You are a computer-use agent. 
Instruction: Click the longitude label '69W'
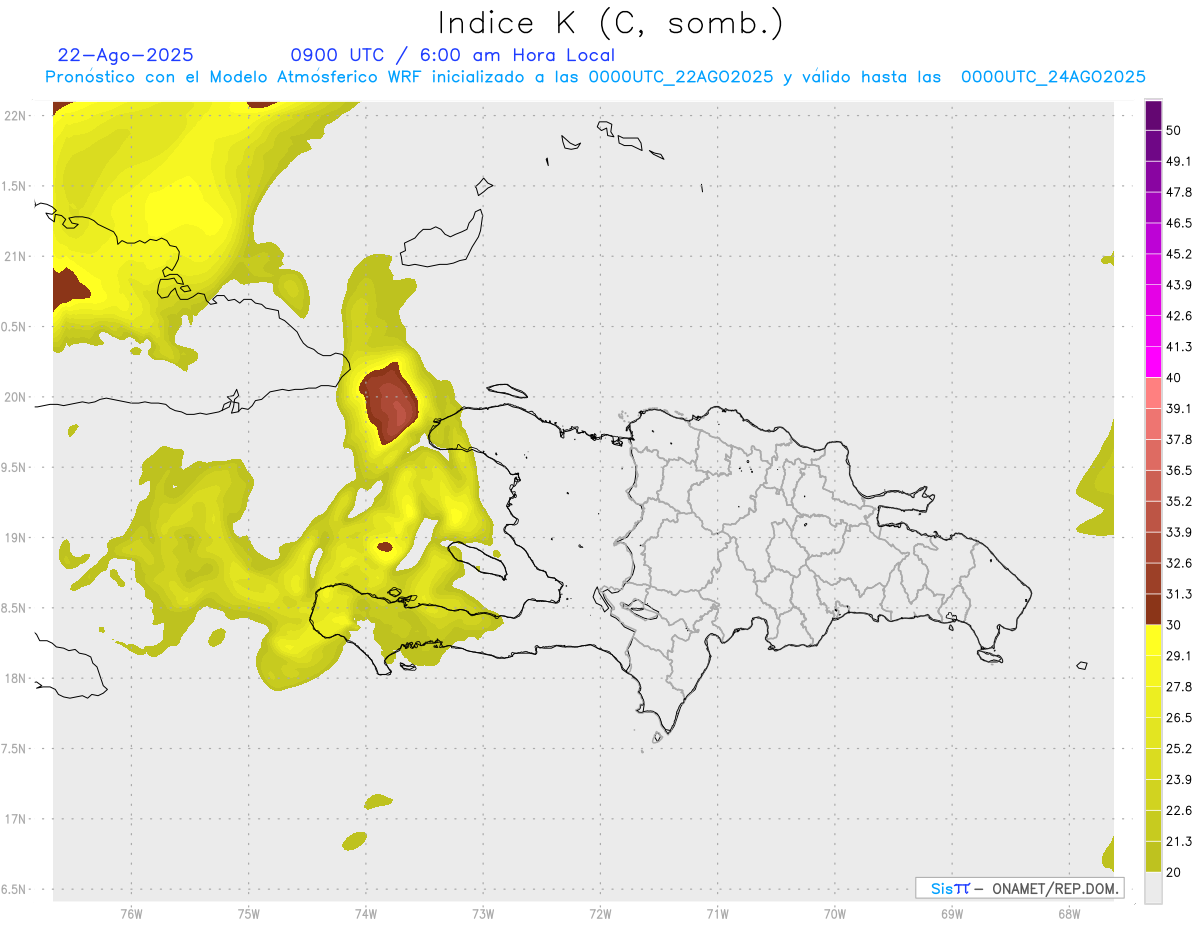click(x=952, y=914)
